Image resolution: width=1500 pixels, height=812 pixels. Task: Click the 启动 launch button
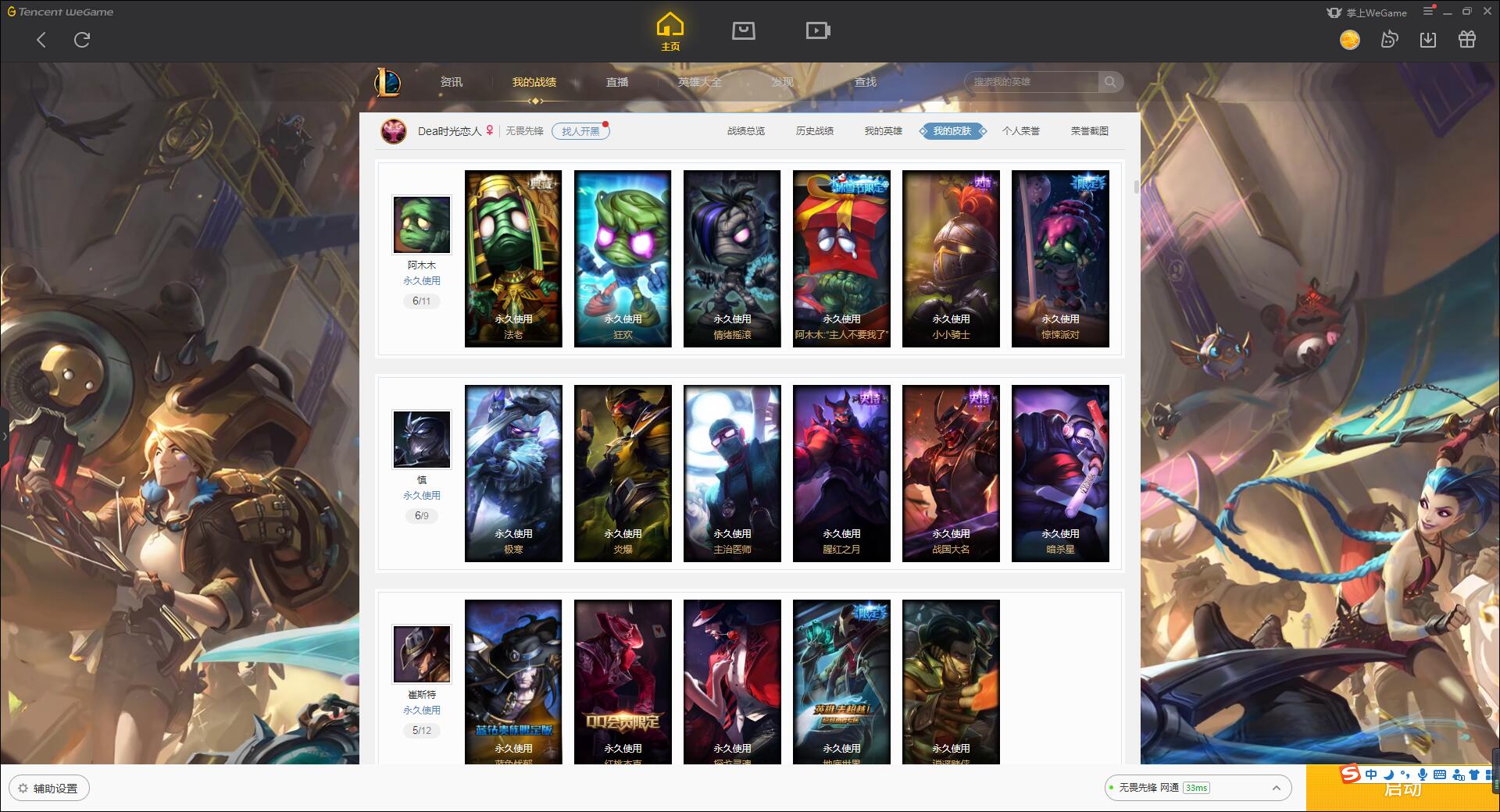(1402, 789)
